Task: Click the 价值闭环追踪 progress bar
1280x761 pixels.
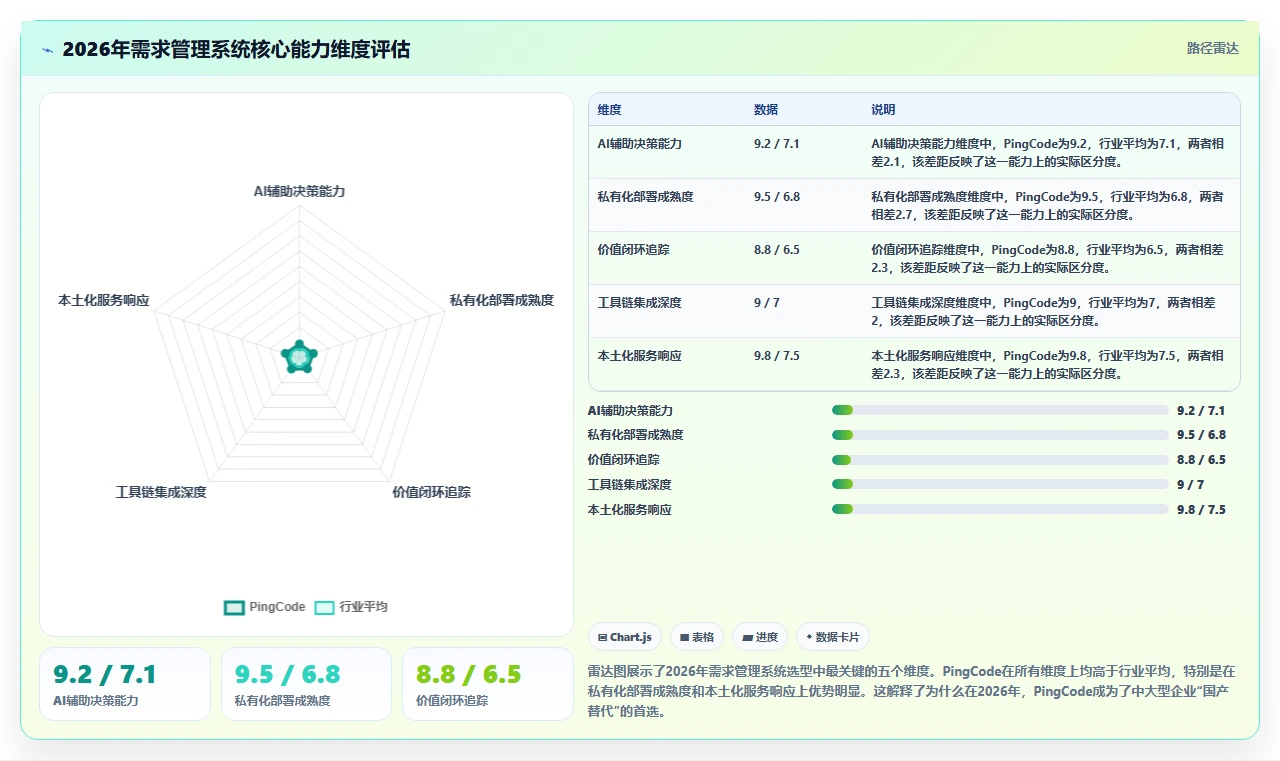Action: [x=1000, y=460]
